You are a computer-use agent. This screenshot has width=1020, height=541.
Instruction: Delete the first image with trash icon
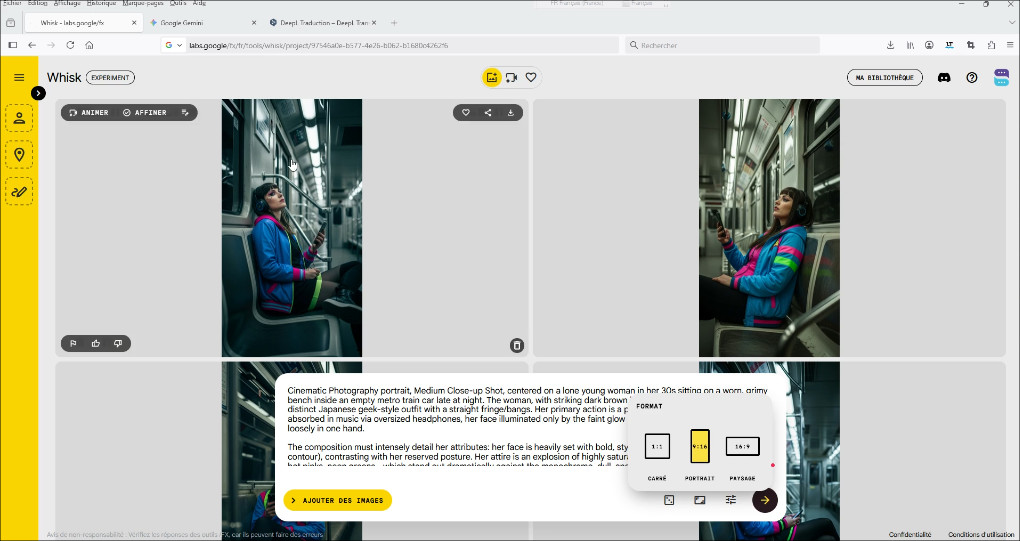pyautogui.click(x=517, y=345)
